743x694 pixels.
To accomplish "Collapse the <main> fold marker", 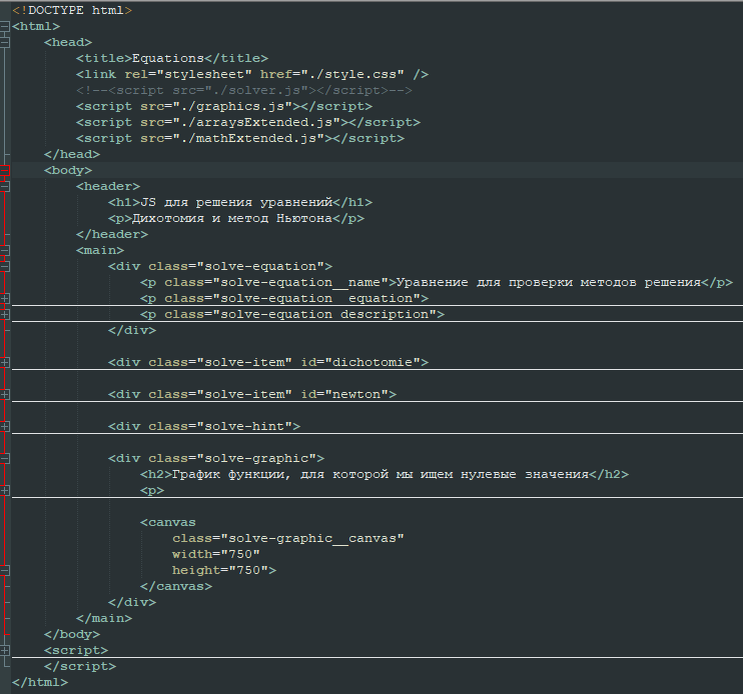I will (x=4, y=251).
